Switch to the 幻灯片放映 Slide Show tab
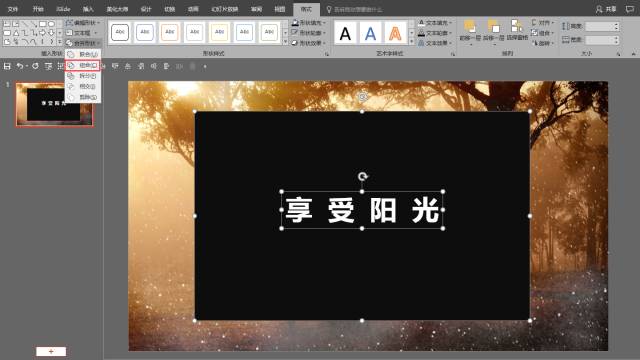Screen dimensions: 640x360 point(224,9)
